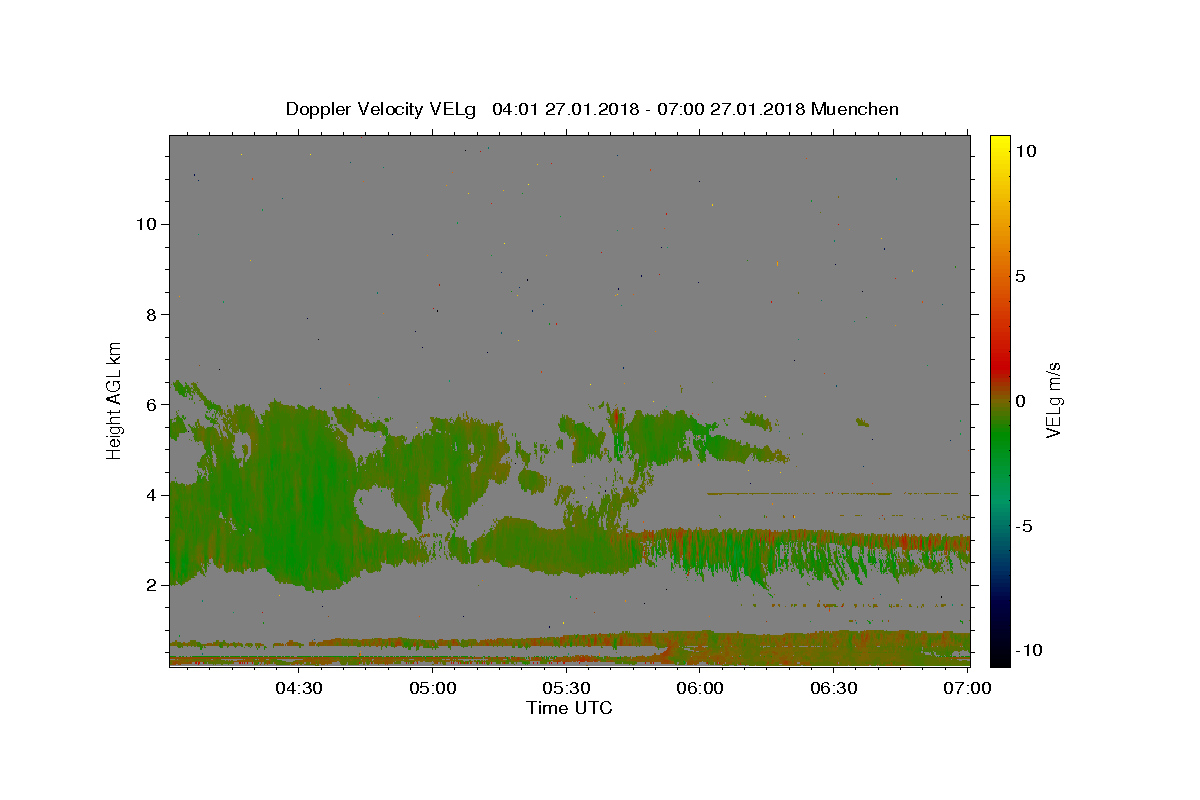This screenshot has height=800, width=1200.
Task: Click the height tick label 6
Action: (151, 405)
